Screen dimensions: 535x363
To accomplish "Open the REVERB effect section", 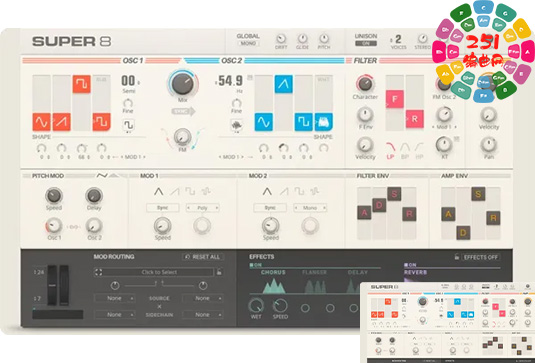I will 416,272.
